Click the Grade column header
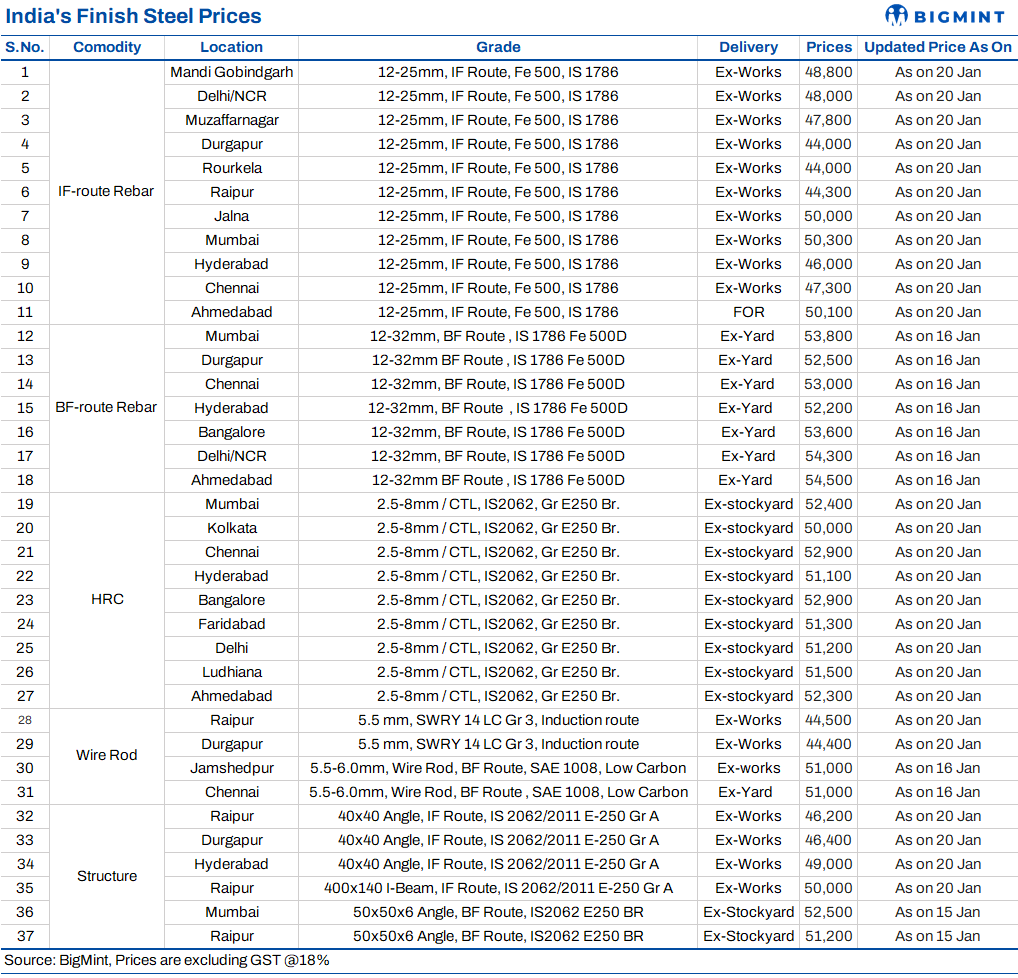 498,47
